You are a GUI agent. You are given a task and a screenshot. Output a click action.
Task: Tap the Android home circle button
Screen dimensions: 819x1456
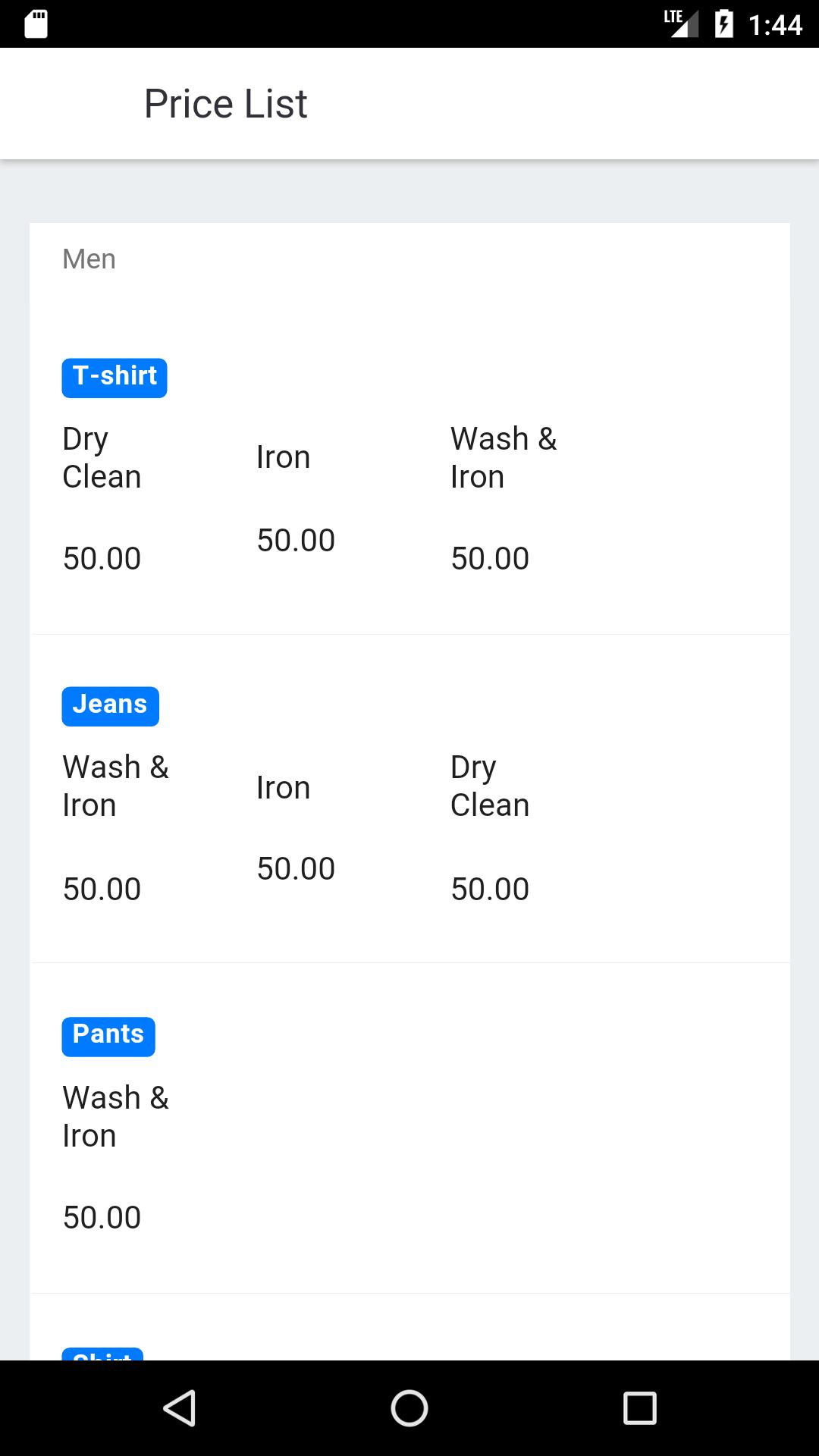(x=409, y=1408)
